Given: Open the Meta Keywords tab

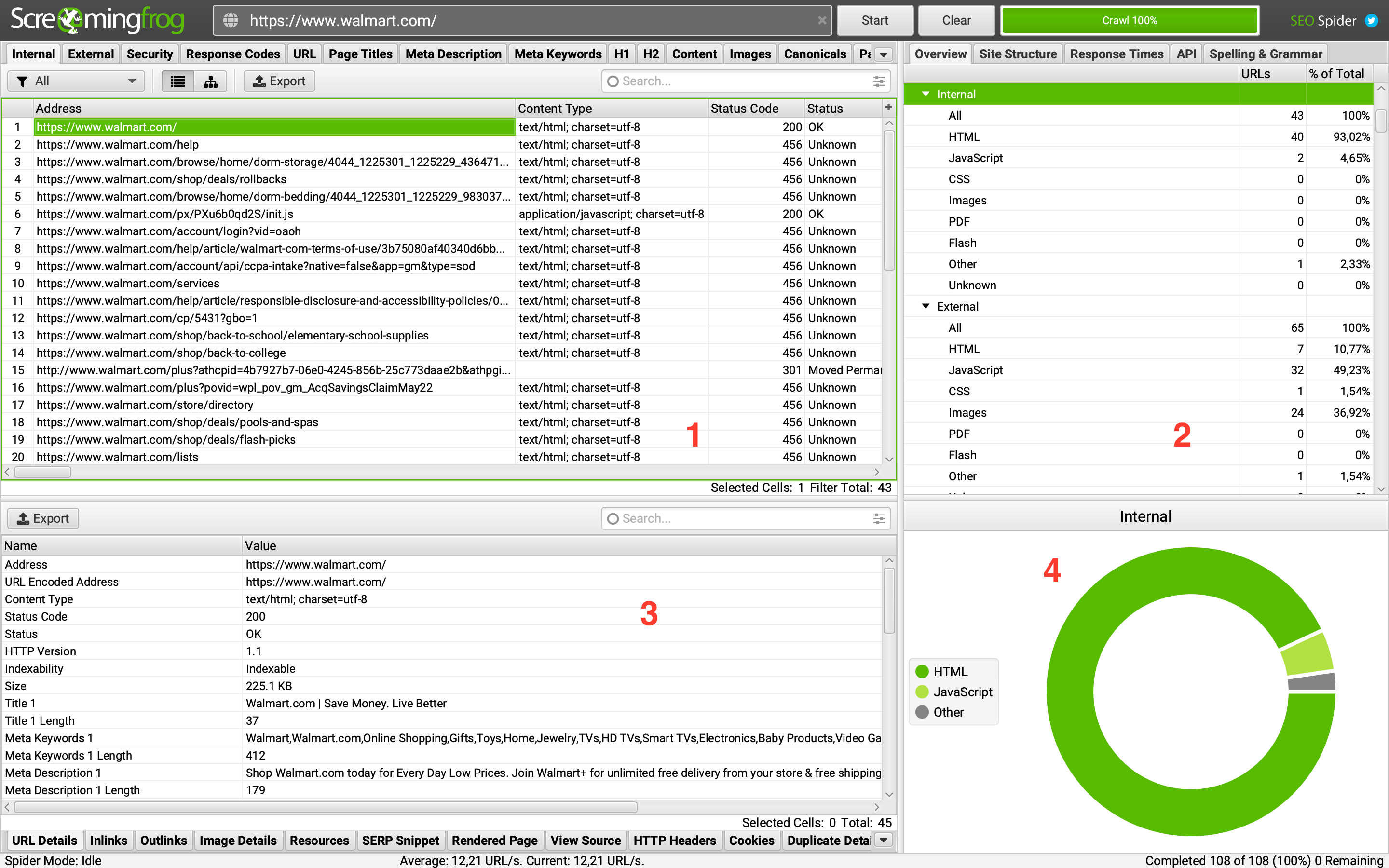Looking at the screenshot, I should point(558,54).
